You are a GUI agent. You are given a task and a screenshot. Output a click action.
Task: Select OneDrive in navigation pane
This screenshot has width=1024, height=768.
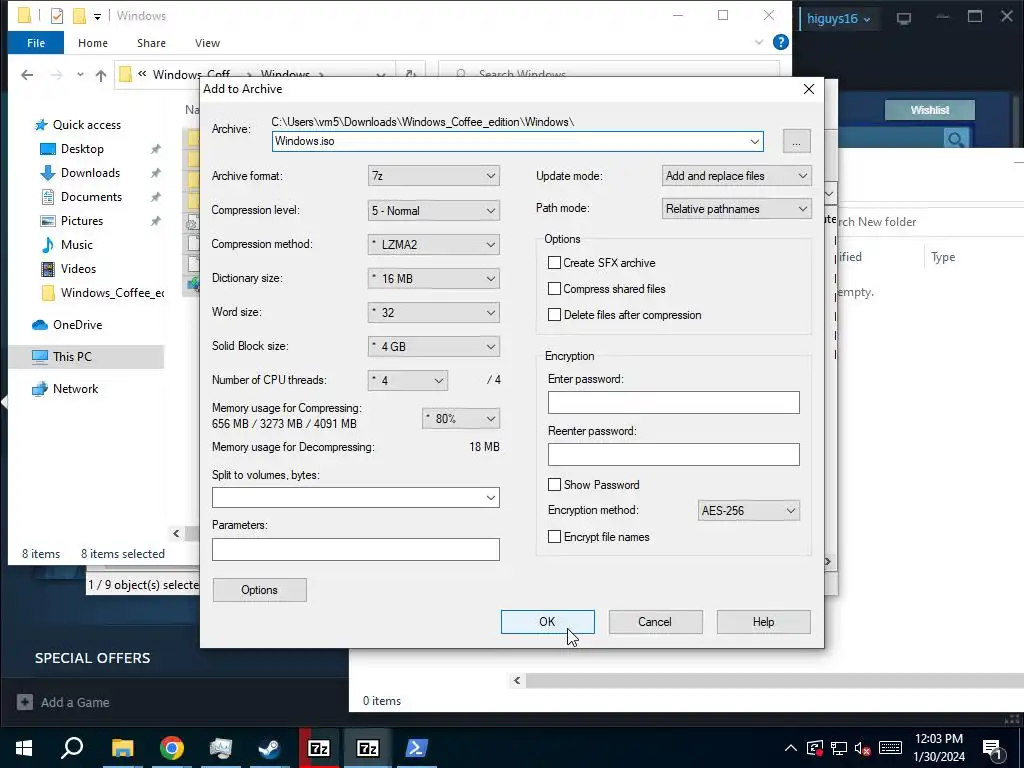point(77,325)
